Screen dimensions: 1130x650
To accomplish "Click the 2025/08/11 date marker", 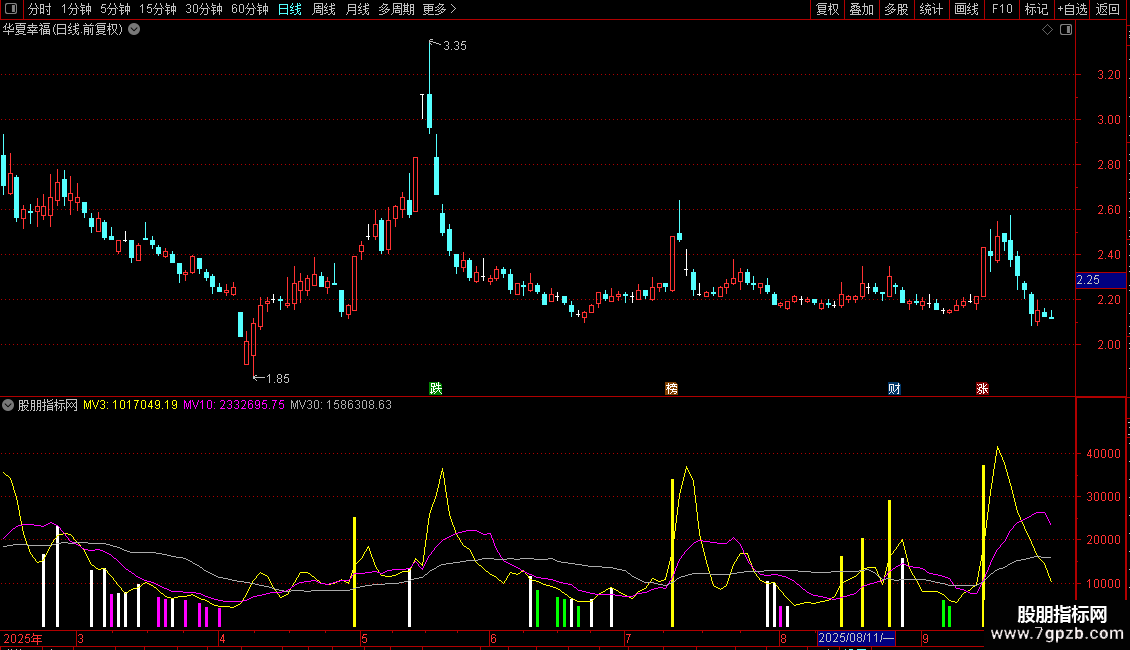I will point(856,638).
